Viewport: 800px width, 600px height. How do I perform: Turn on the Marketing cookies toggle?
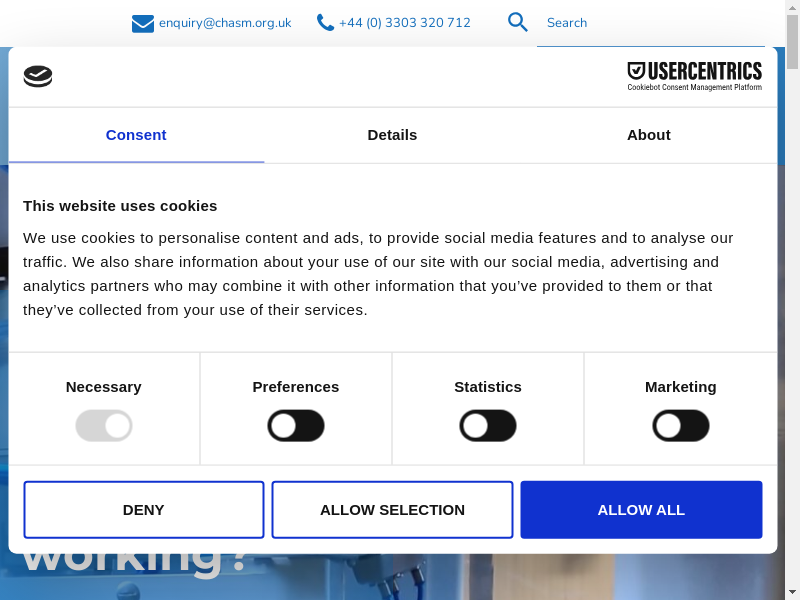681,426
